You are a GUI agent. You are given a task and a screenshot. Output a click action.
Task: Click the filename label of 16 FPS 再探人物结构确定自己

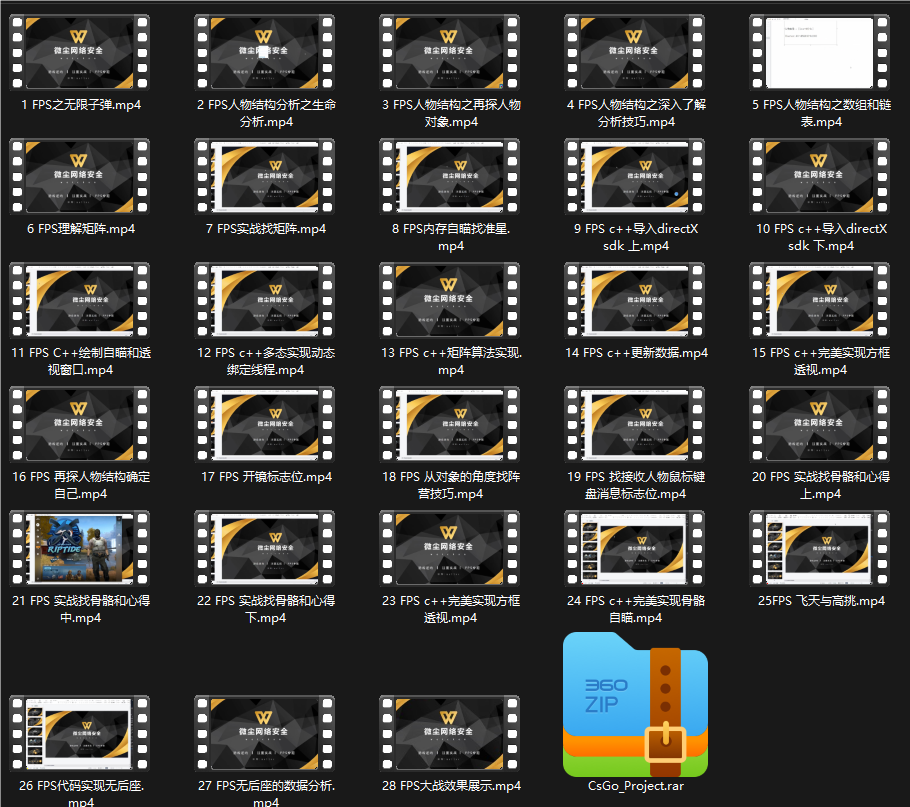click(x=79, y=481)
